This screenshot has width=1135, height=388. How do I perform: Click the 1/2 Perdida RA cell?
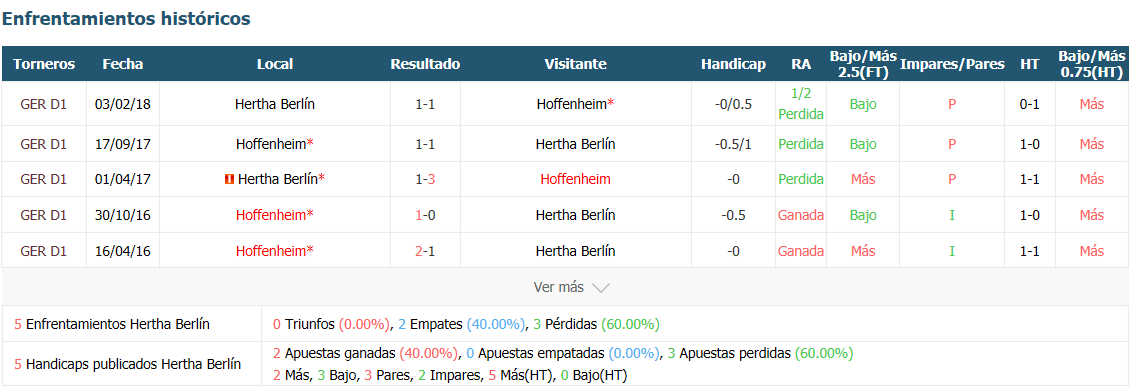coord(801,104)
